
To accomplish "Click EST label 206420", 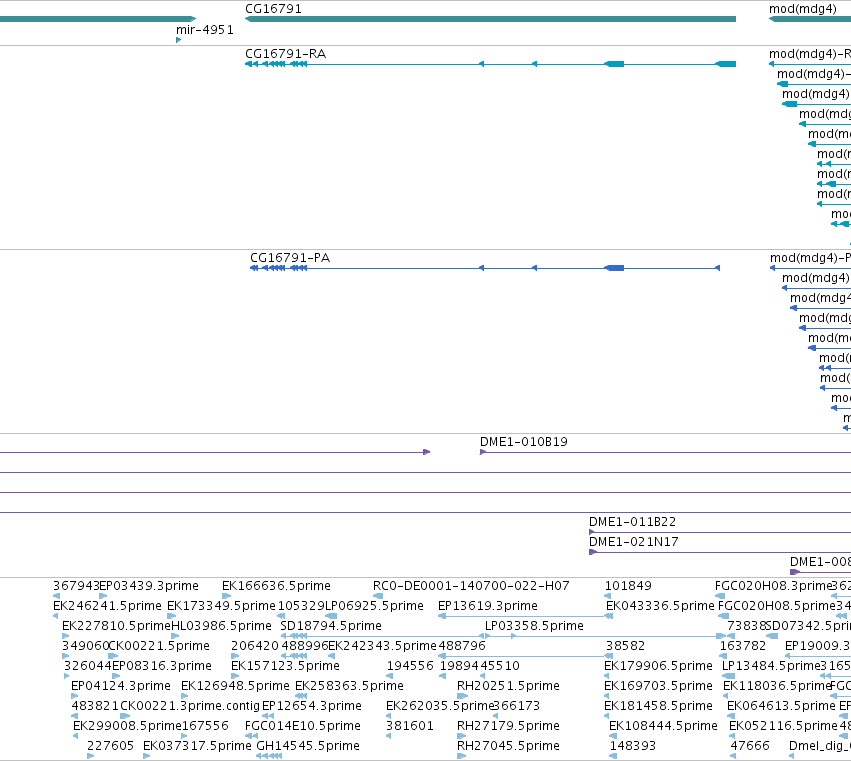I will (255, 646).
